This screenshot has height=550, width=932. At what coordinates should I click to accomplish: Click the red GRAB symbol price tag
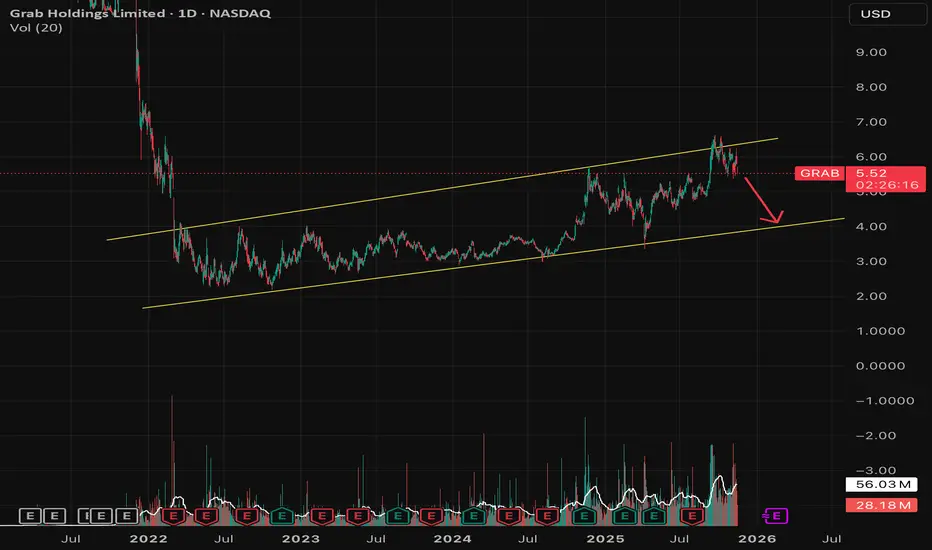[x=819, y=173]
